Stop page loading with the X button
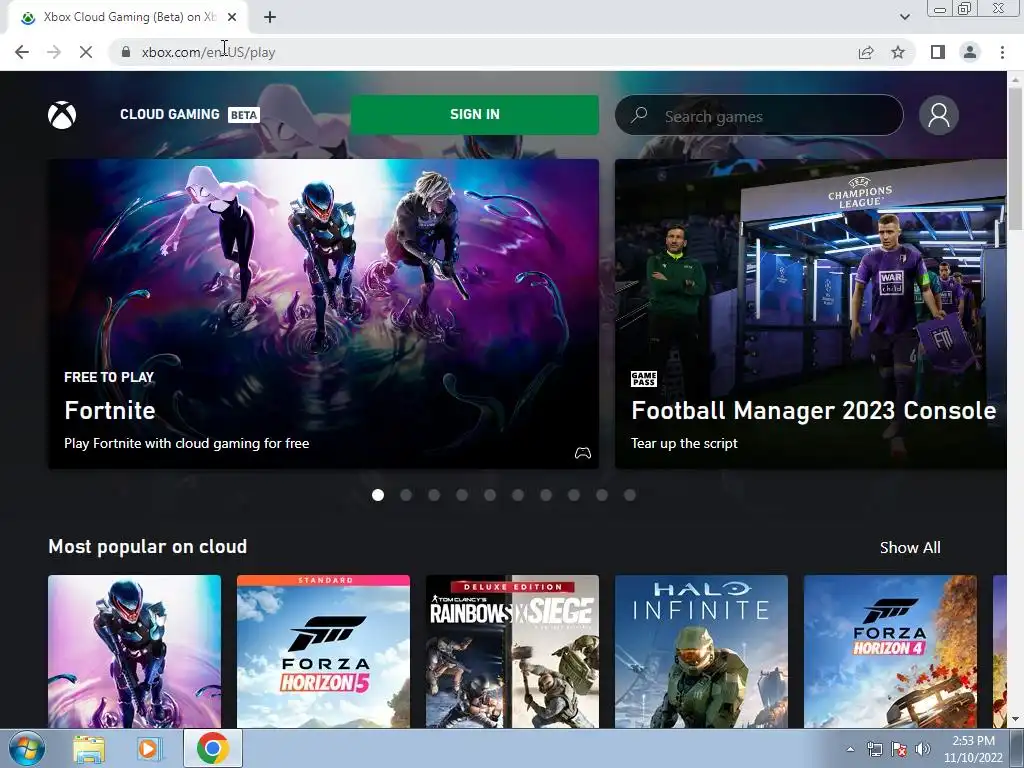 click(86, 52)
